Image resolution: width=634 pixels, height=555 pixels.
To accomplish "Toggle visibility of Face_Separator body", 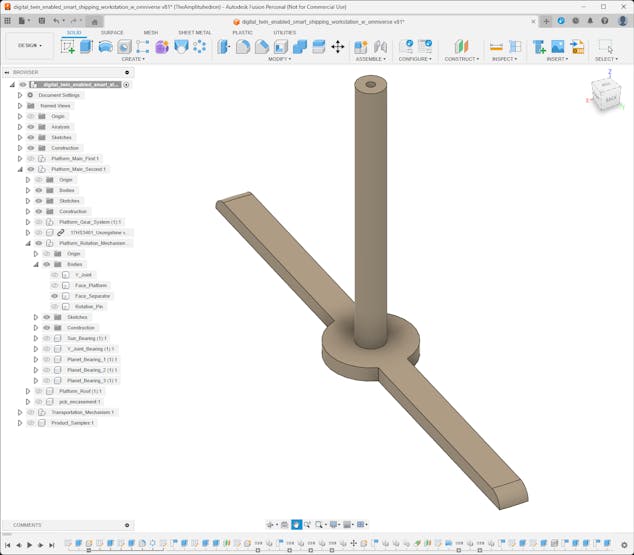I will point(55,296).
